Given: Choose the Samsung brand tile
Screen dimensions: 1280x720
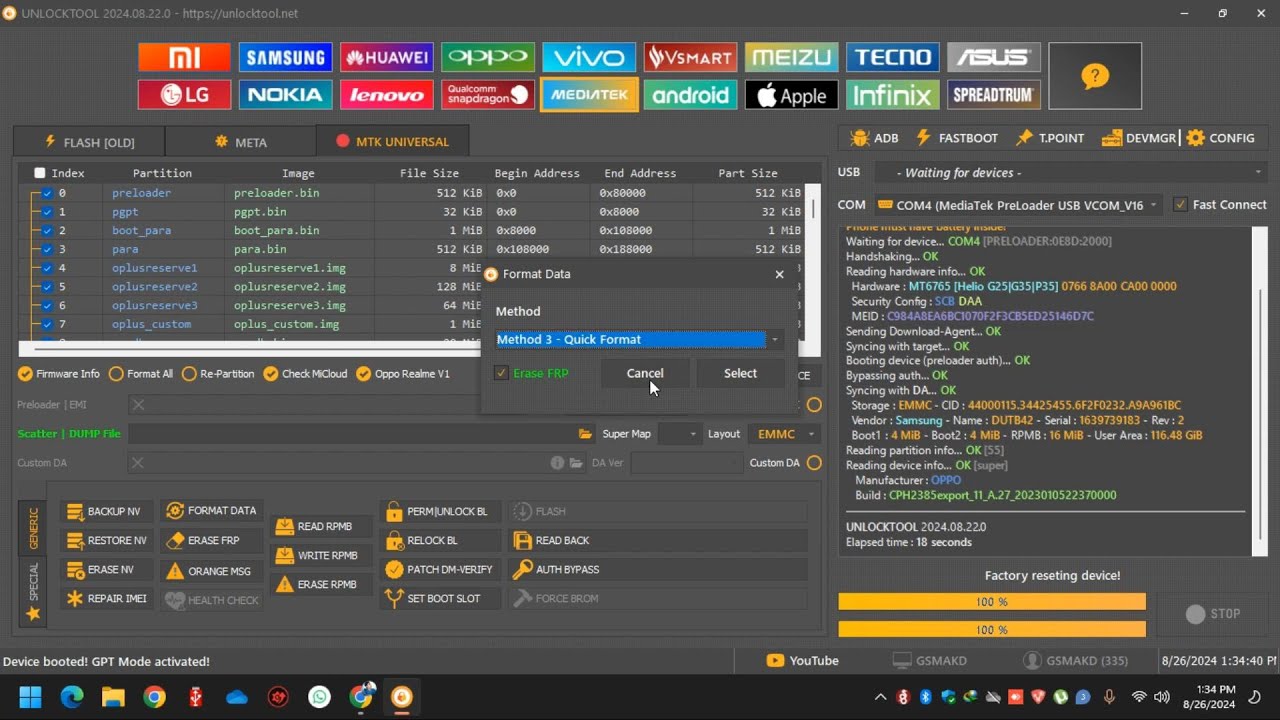Looking at the screenshot, I should (x=285, y=57).
